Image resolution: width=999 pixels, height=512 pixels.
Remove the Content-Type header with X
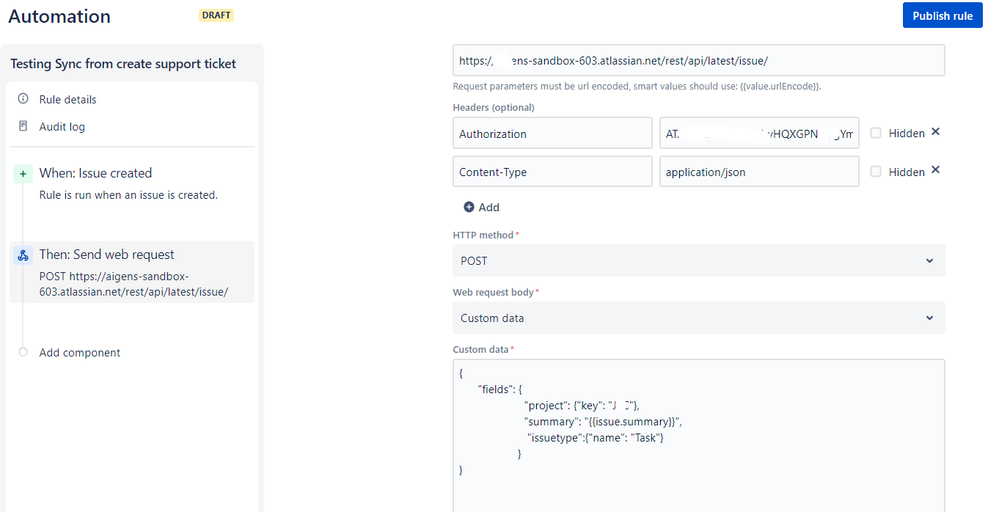[x=935, y=170]
